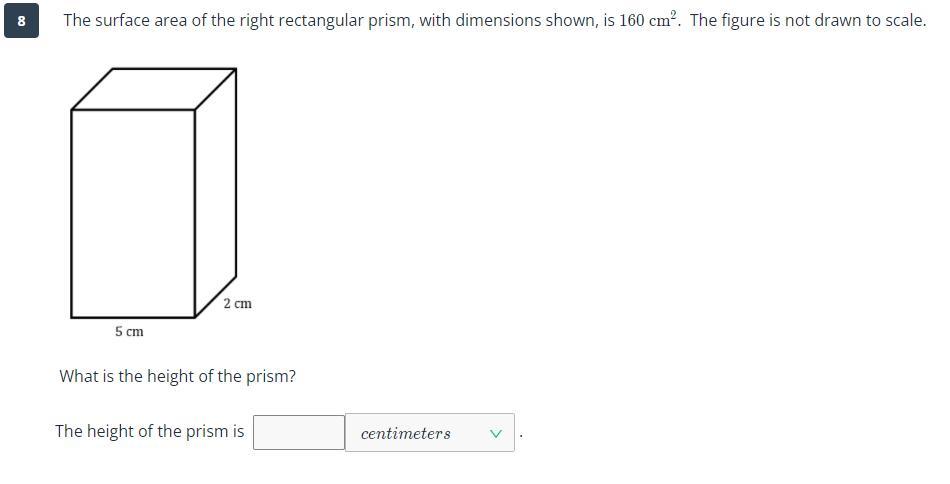Click the diagonal bottom edge near 2 cm

216,296
